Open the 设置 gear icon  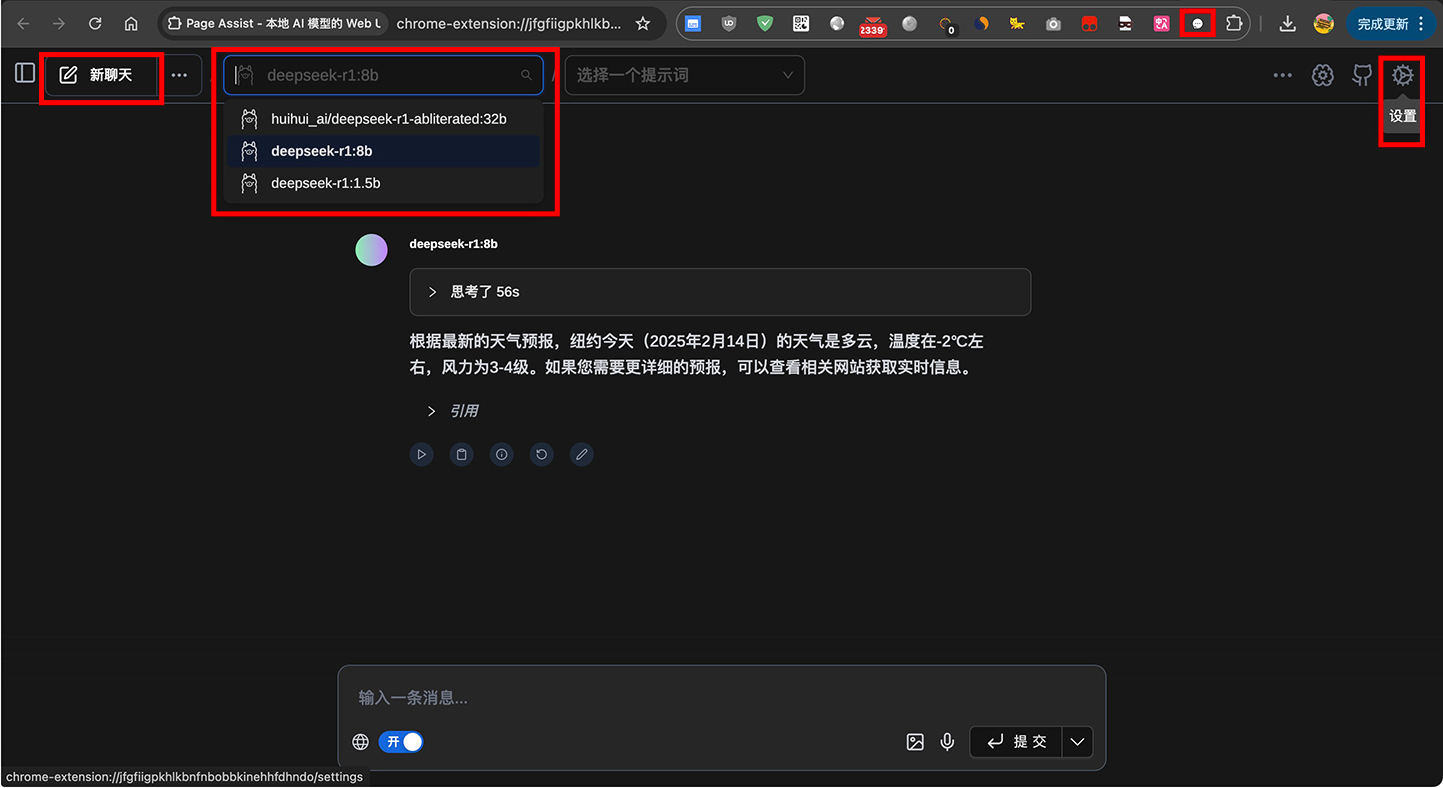(x=1403, y=75)
